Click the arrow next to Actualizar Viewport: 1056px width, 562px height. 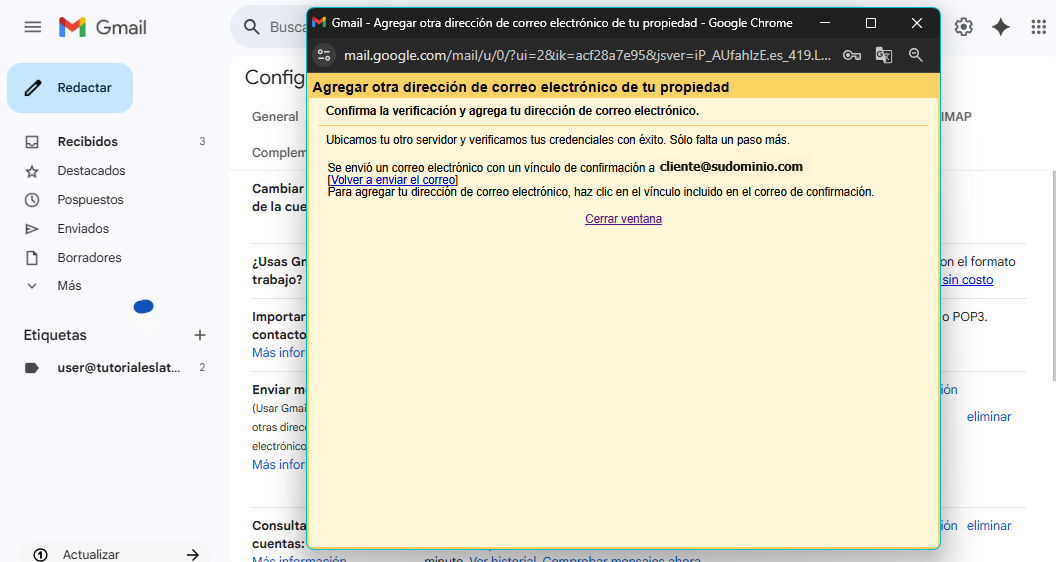pos(193,554)
